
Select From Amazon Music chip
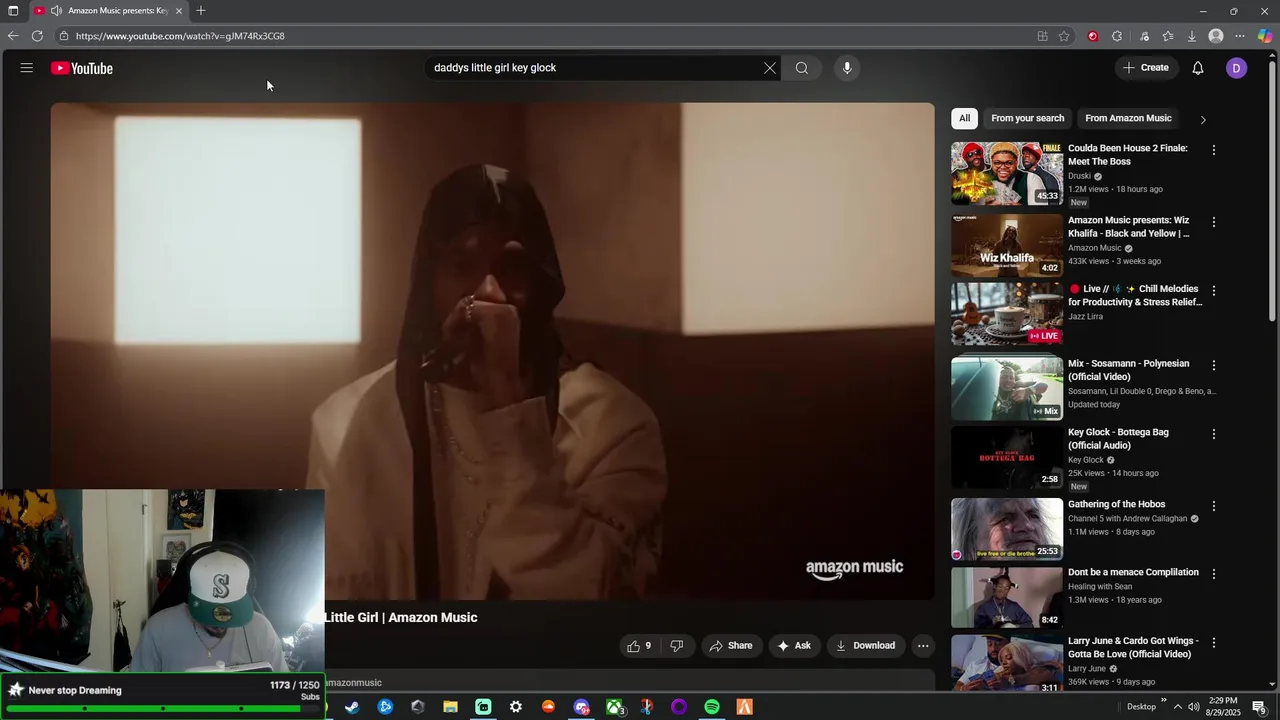click(x=1128, y=118)
